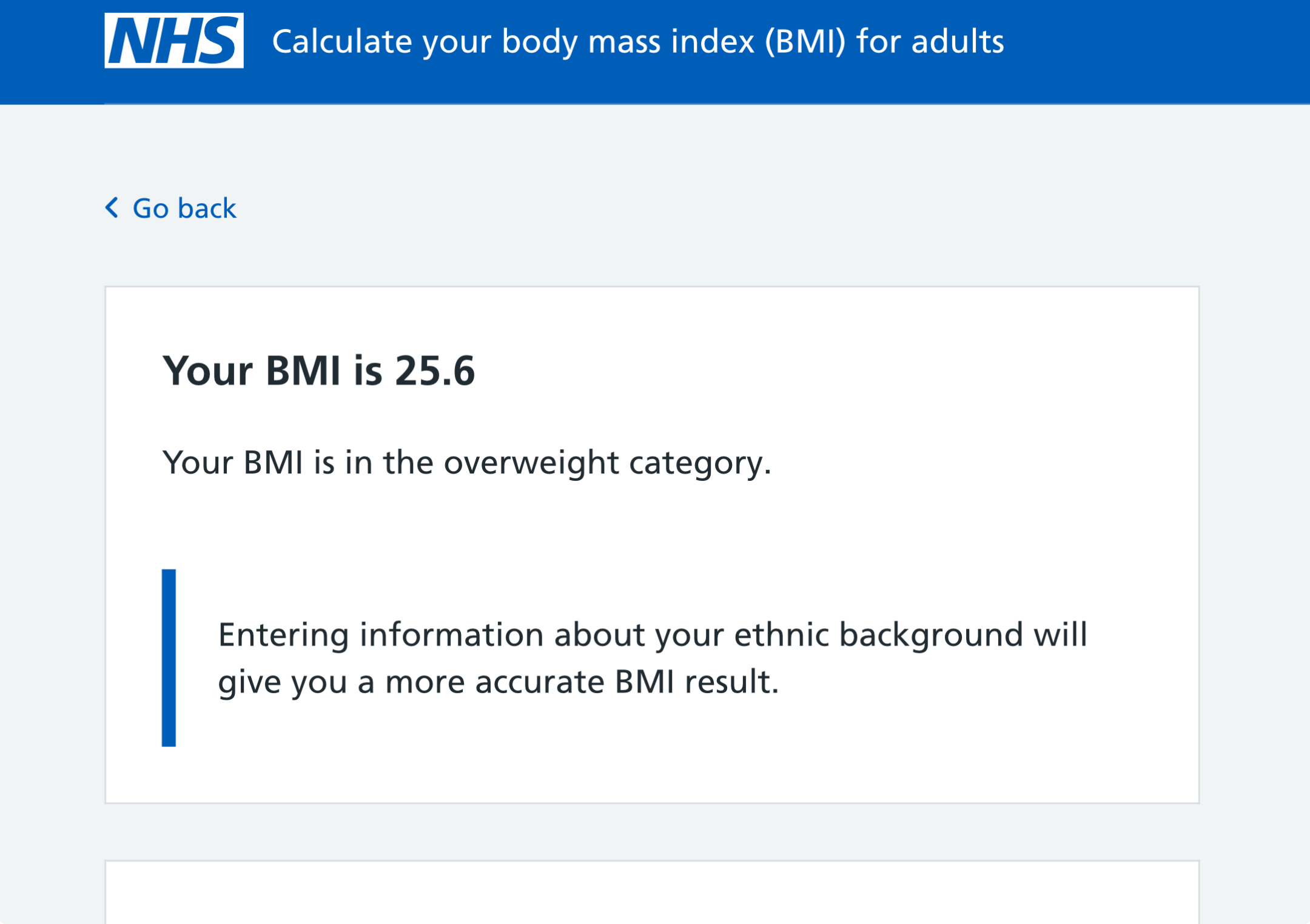
Task: Click 'for adults' in the header title
Action: pyautogui.click(x=930, y=42)
